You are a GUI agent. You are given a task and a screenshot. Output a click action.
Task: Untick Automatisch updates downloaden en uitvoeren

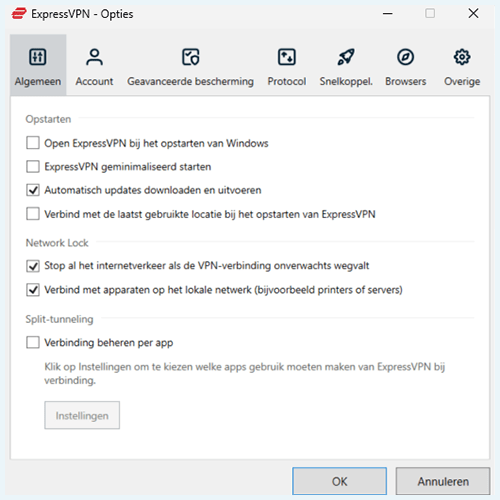33,190
